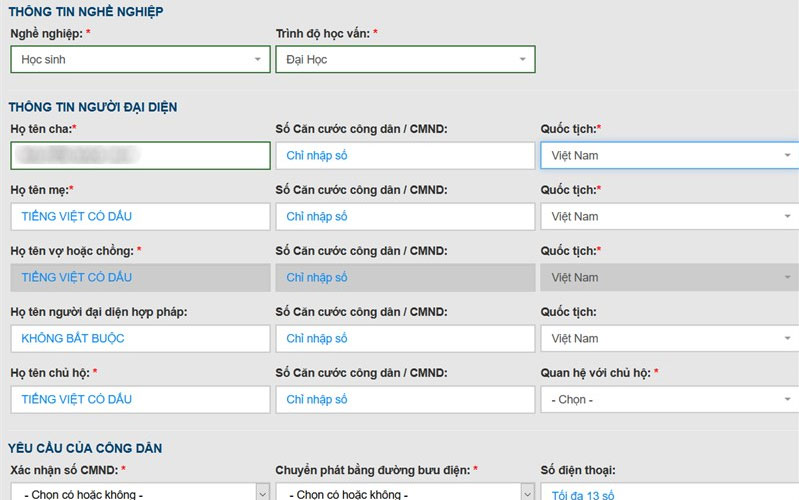This screenshot has width=799, height=500.
Task: Click the Số điện thoại input field
Action: [670, 492]
